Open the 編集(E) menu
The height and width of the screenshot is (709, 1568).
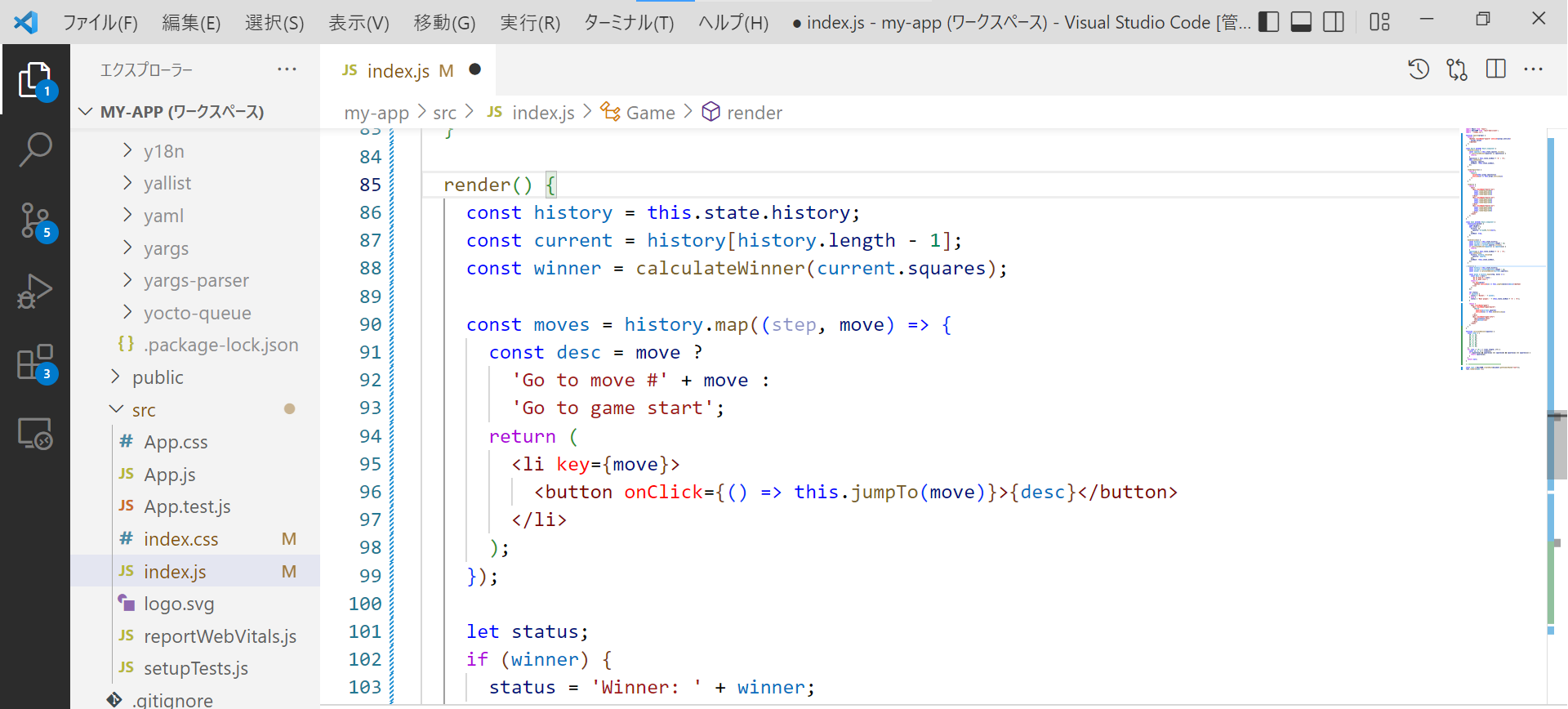(x=191, y=22)
